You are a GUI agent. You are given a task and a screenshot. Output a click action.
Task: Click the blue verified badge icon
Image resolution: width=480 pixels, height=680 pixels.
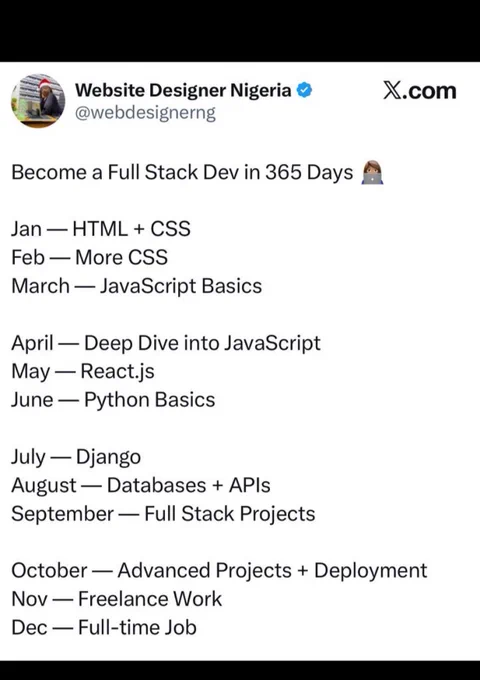click(304, 90)
